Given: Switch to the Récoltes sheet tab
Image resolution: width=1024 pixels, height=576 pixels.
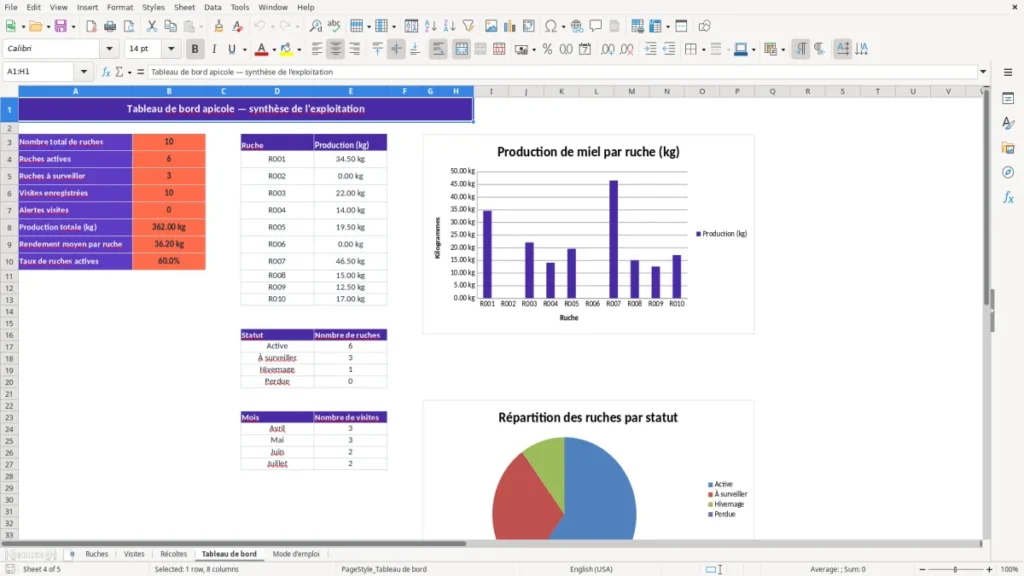Looking at the screenshot, I should click(x=173, y=554).
